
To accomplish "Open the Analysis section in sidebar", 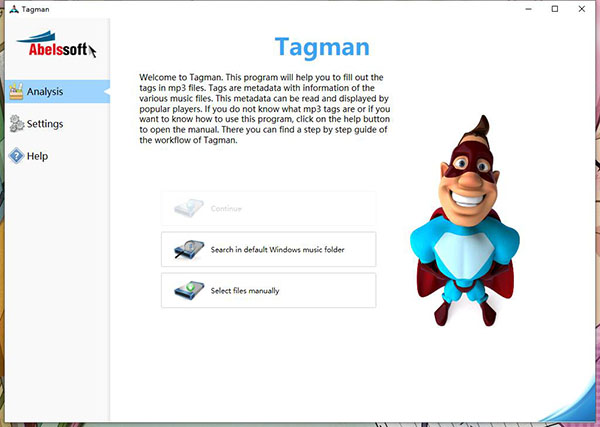I will coord(57,91).
